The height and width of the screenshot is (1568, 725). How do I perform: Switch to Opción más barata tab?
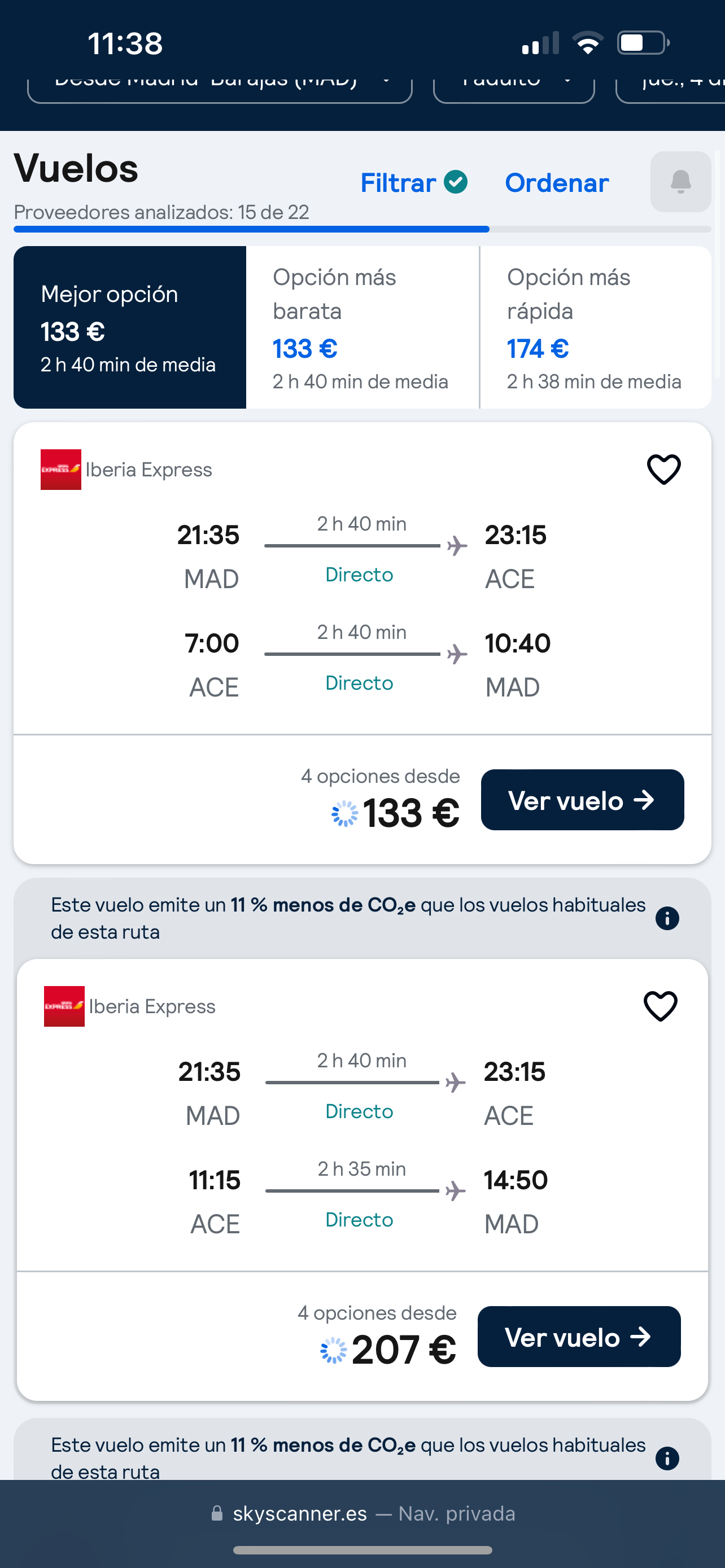click(362, 327)
